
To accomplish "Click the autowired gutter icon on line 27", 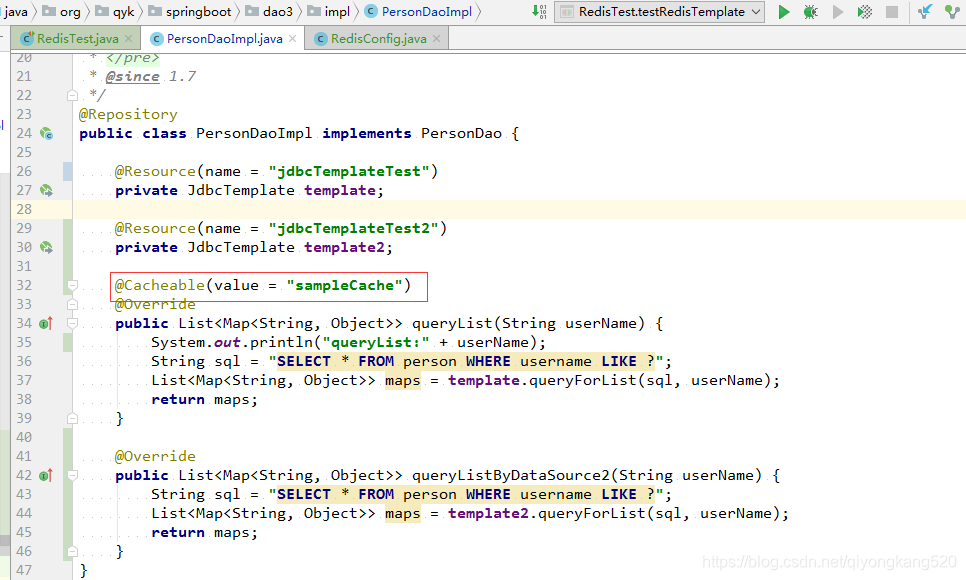I will 46,190.
